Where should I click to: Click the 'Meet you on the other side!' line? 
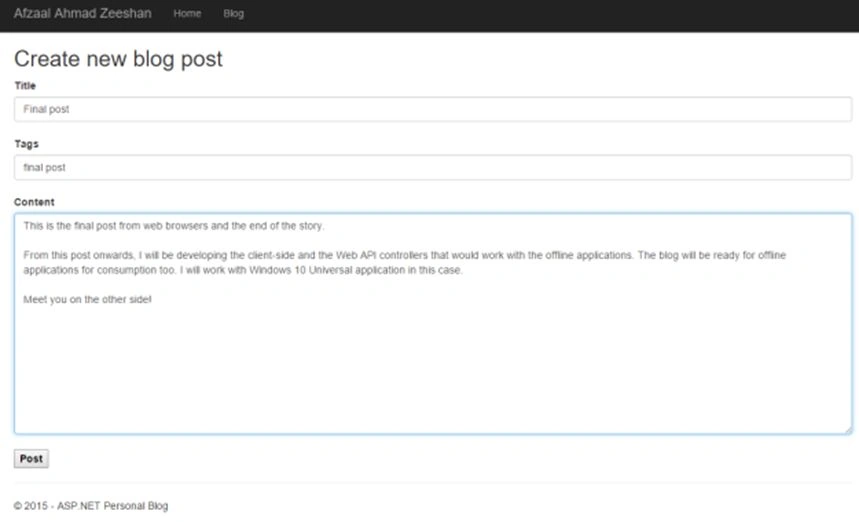[x=88, y=299]
